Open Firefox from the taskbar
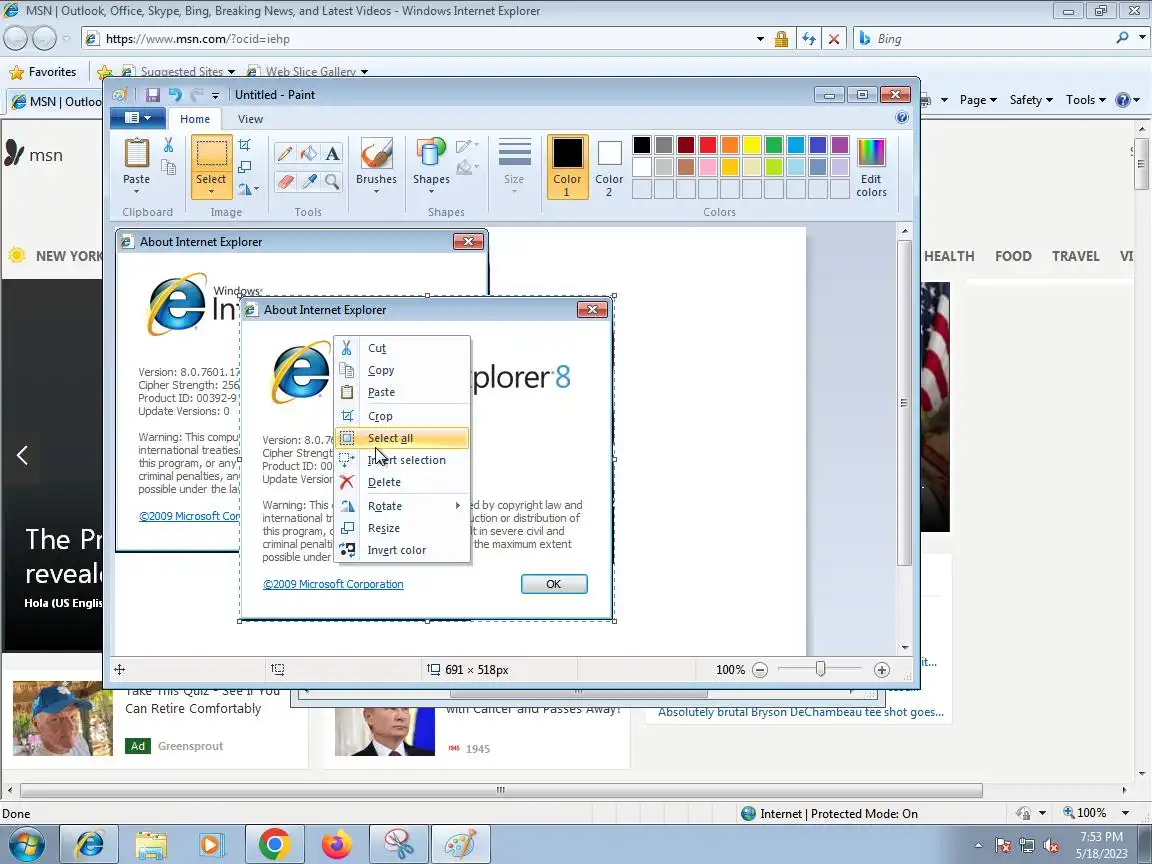1152x864 pixels. pos(336,844)
